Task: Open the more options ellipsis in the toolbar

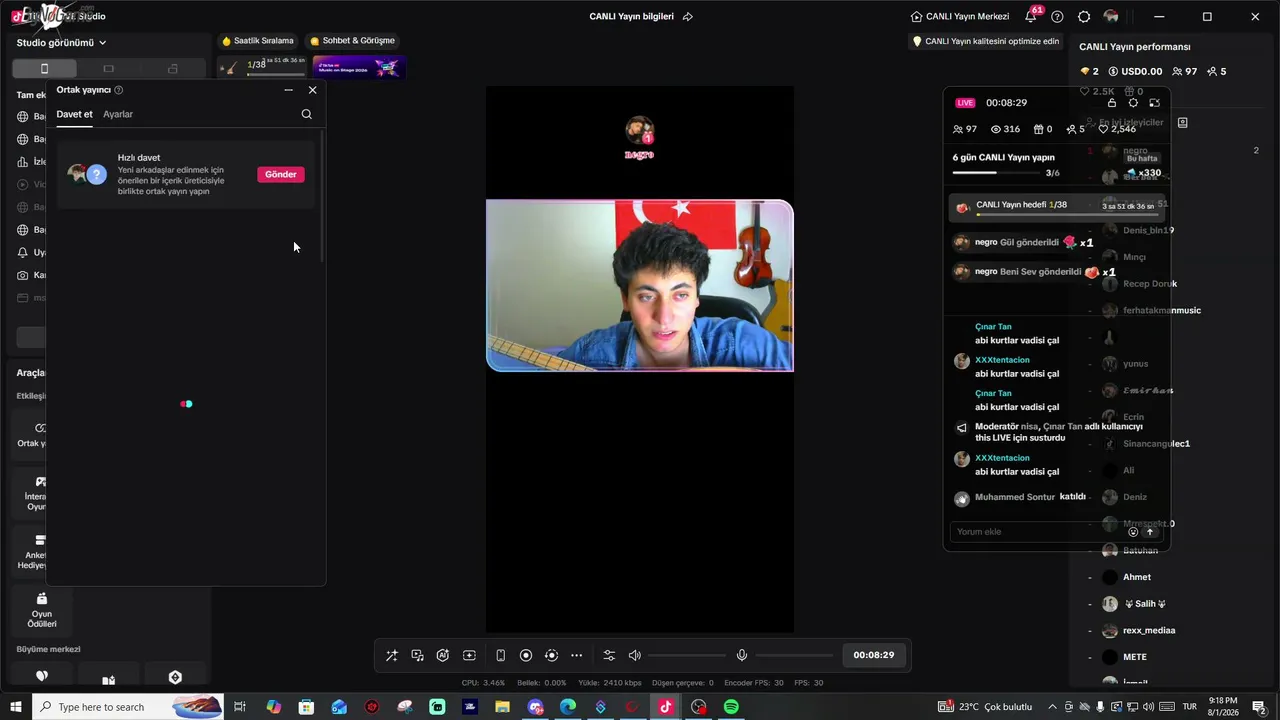Action: tap(576, 655)
